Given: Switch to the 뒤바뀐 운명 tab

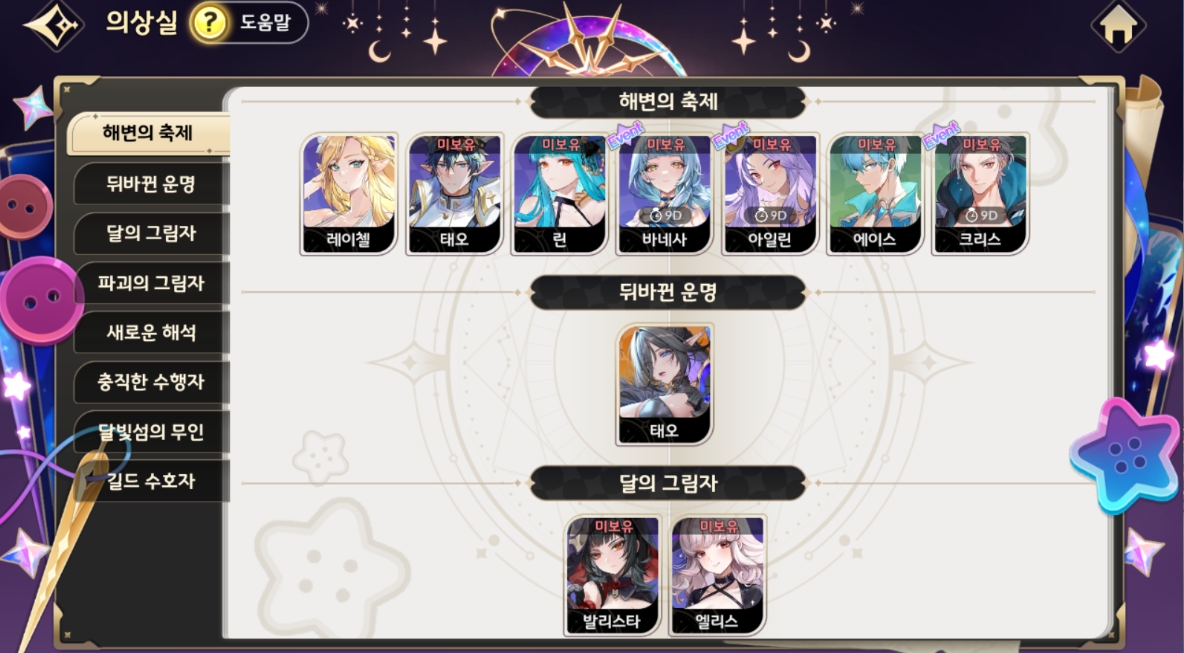Looking at the screenshot, I should (151, 183).
